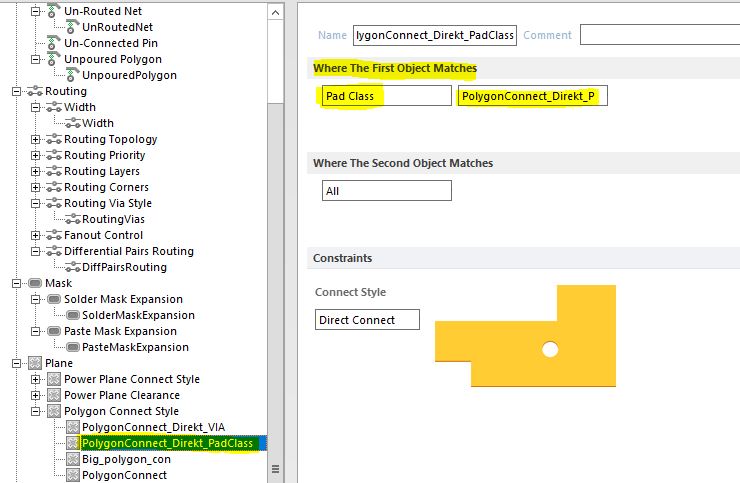Expand the Routing Priority node
The height and width of the screenshot is (483, 740).
click(35, 155)
